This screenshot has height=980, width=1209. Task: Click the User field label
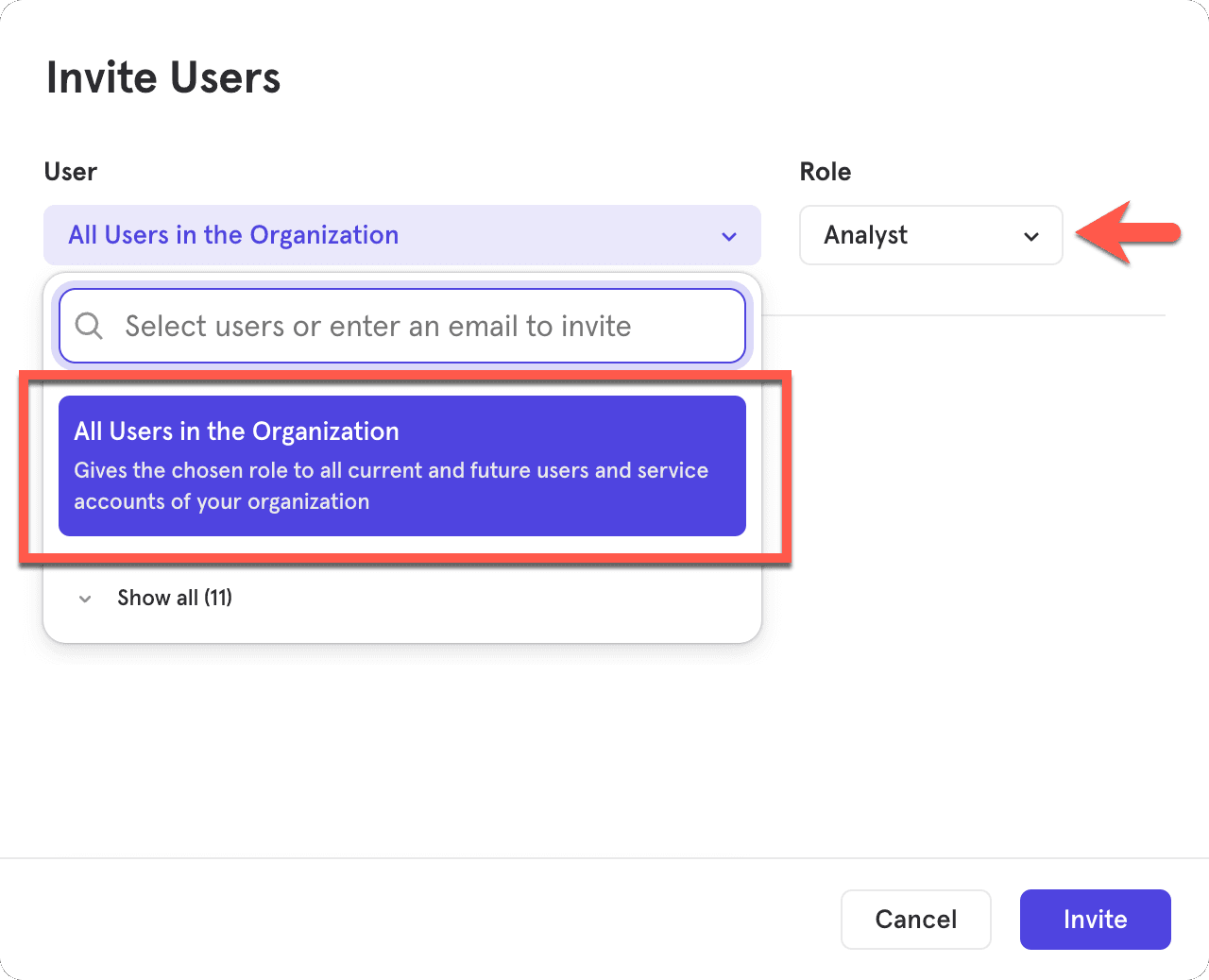coord(71,172)
